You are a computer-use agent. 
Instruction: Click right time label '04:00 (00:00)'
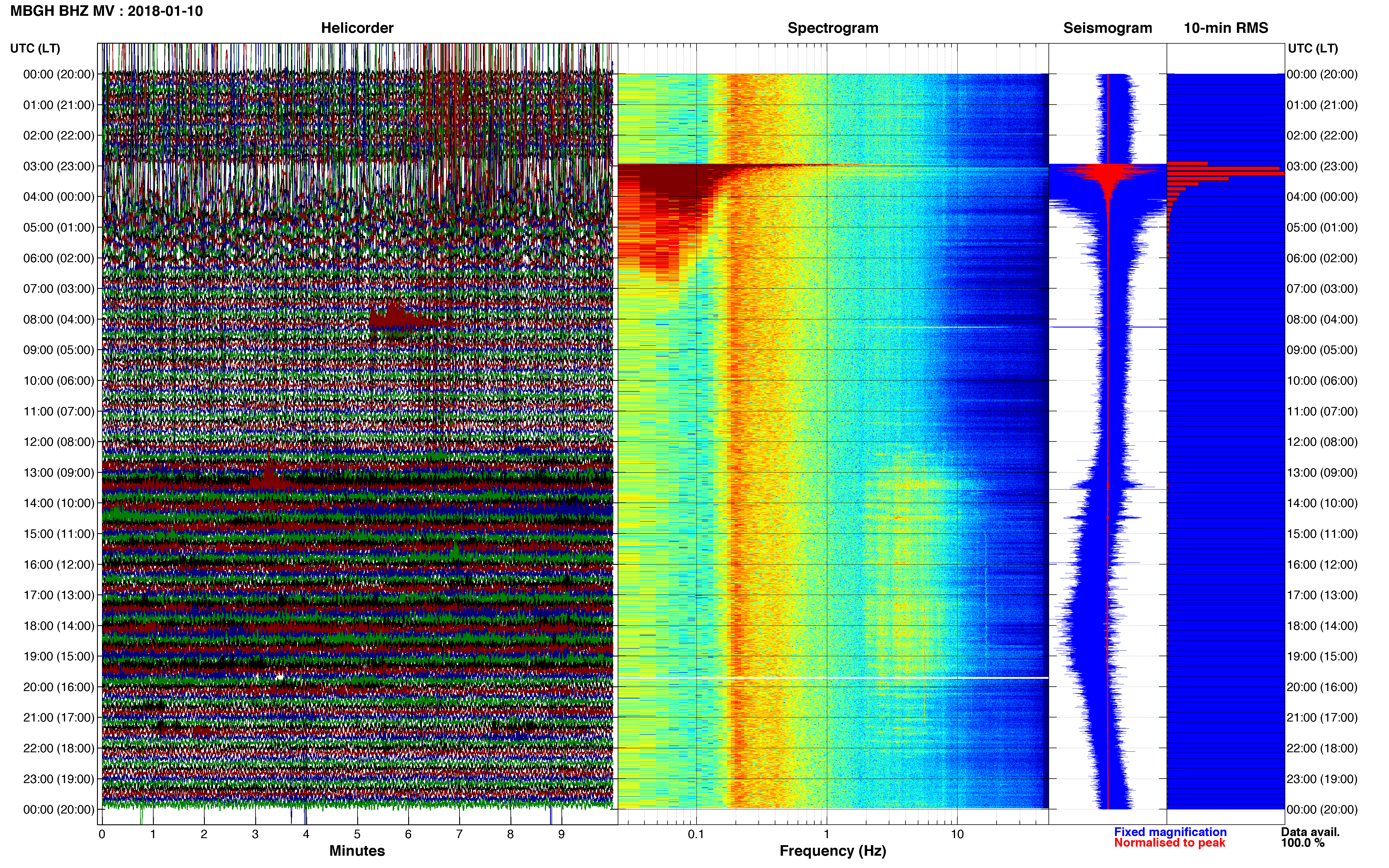[x=1322, y=196]
